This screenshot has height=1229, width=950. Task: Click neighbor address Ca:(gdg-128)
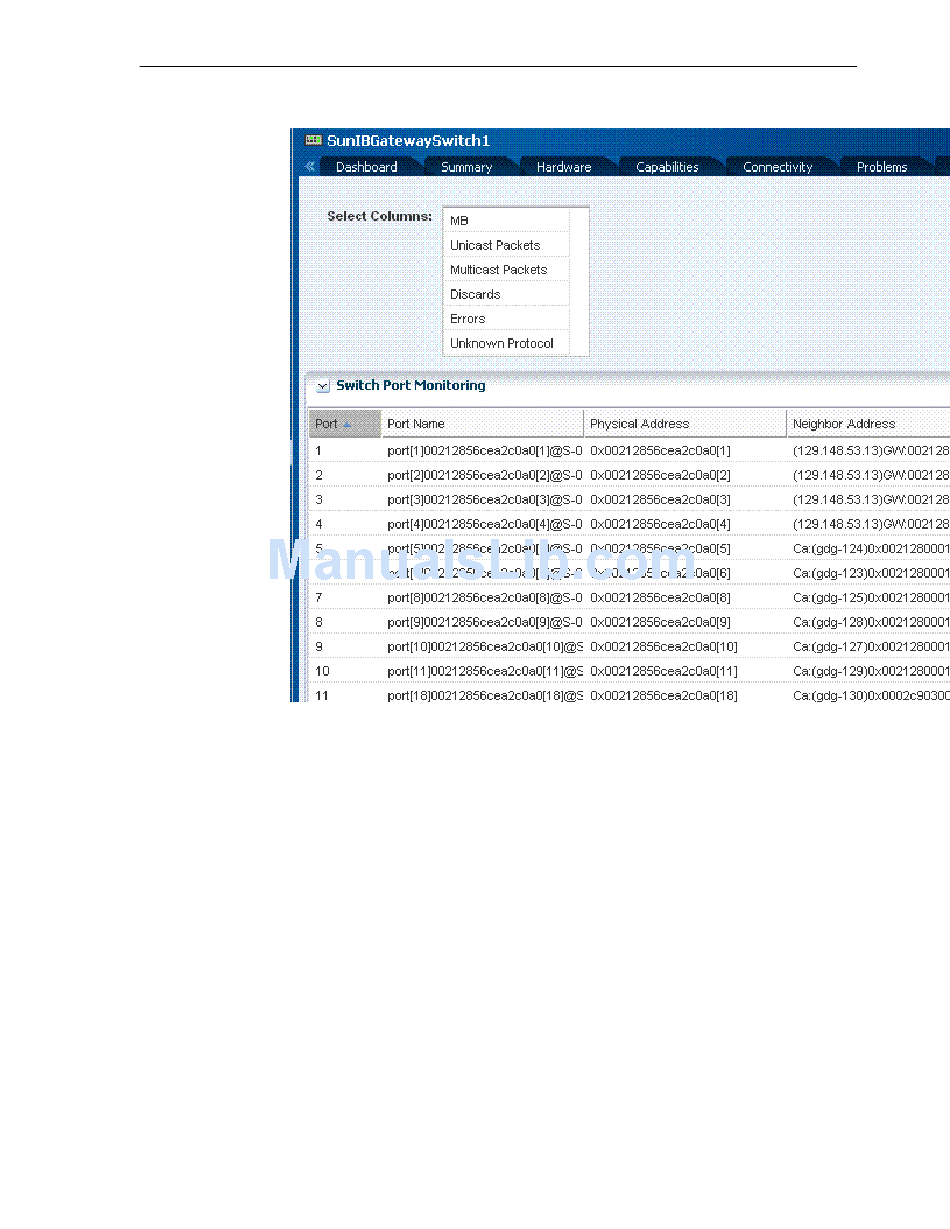871,622
